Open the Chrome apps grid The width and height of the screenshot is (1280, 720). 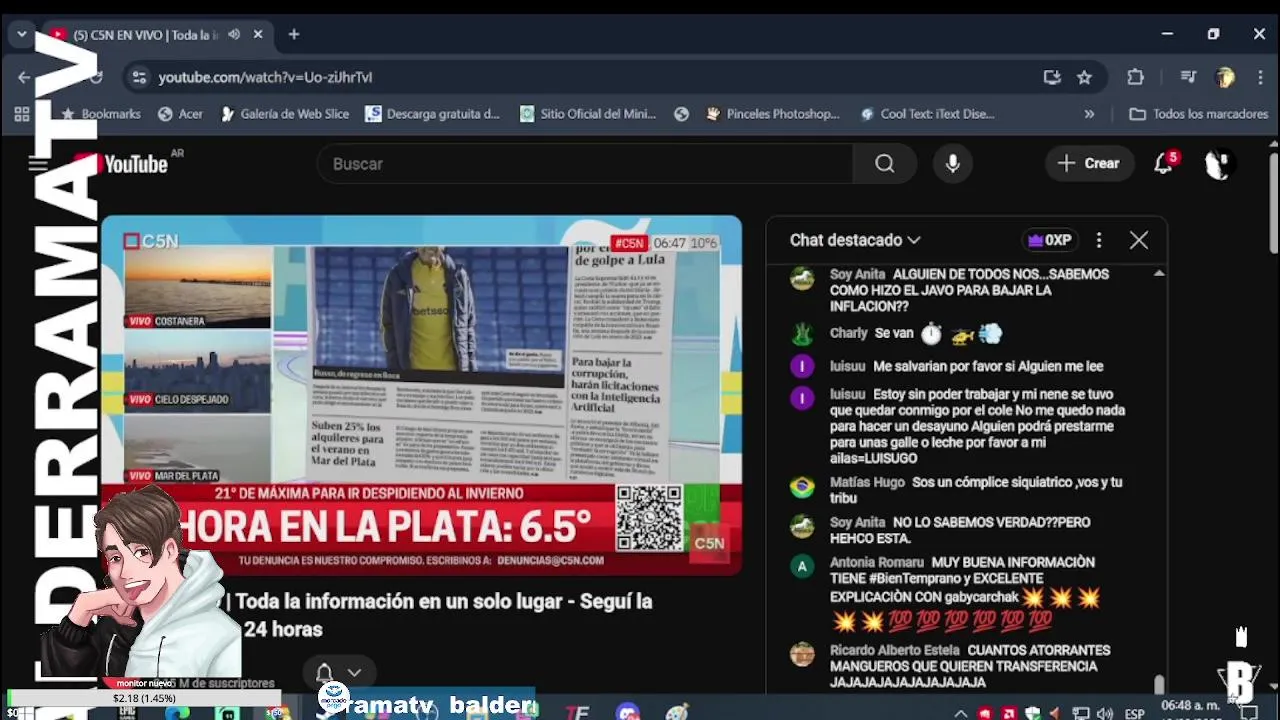pyautogui.click(x=22, y=114)
